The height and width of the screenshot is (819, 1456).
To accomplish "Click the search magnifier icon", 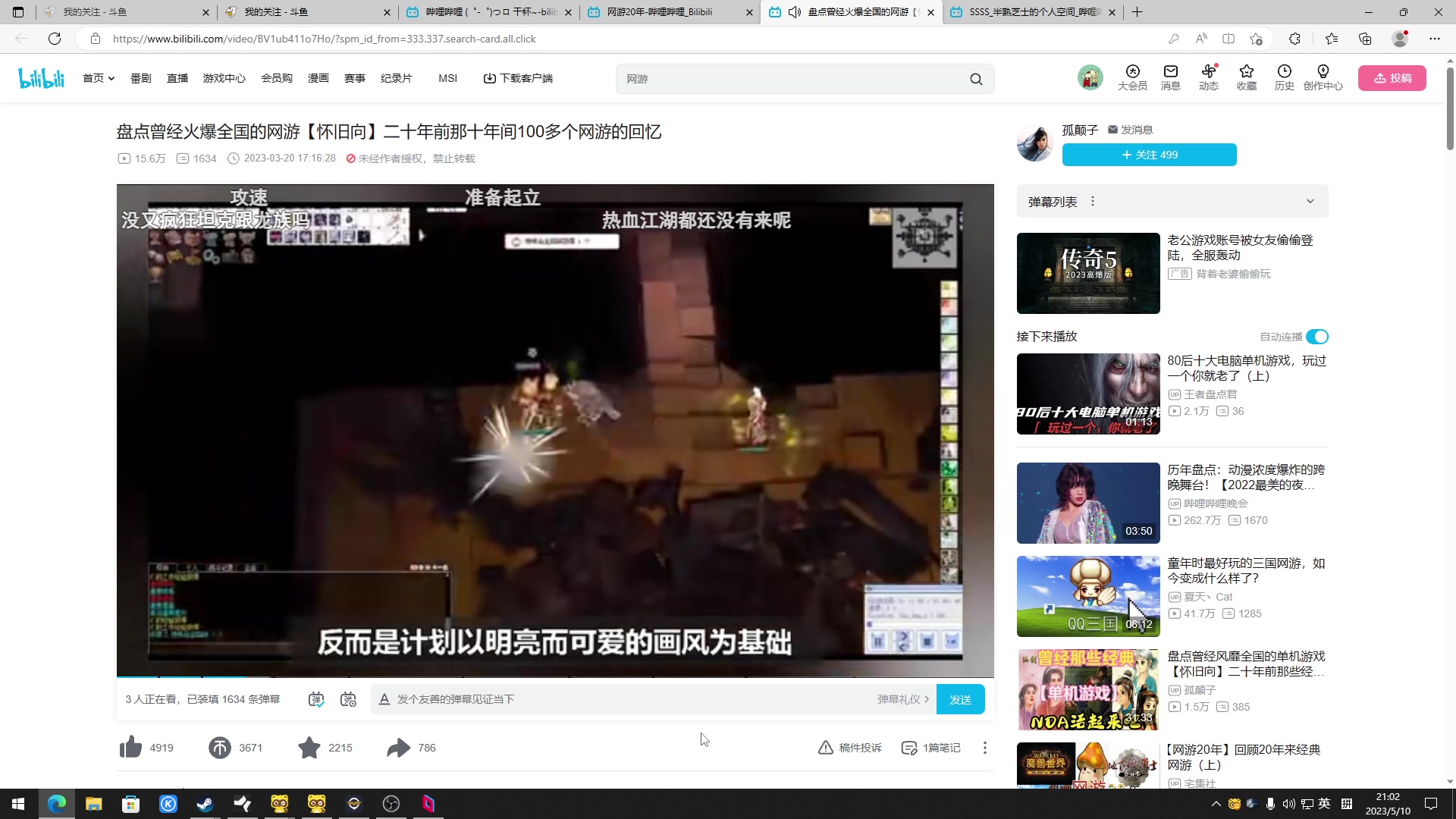I will pos(976,79).
